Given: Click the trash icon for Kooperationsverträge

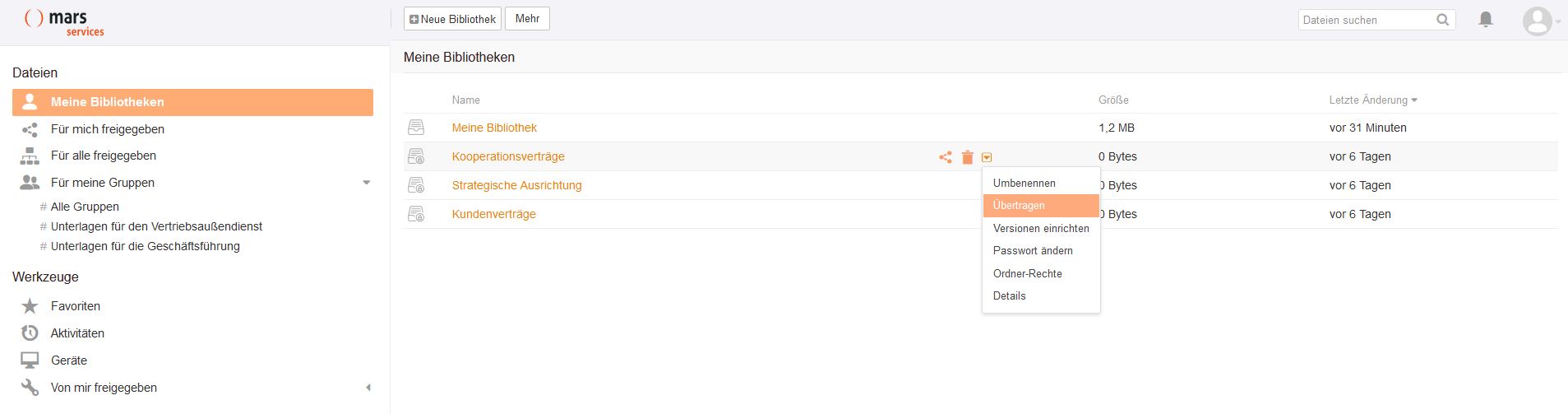Looking at the screenshot, I should click(968, 157).
